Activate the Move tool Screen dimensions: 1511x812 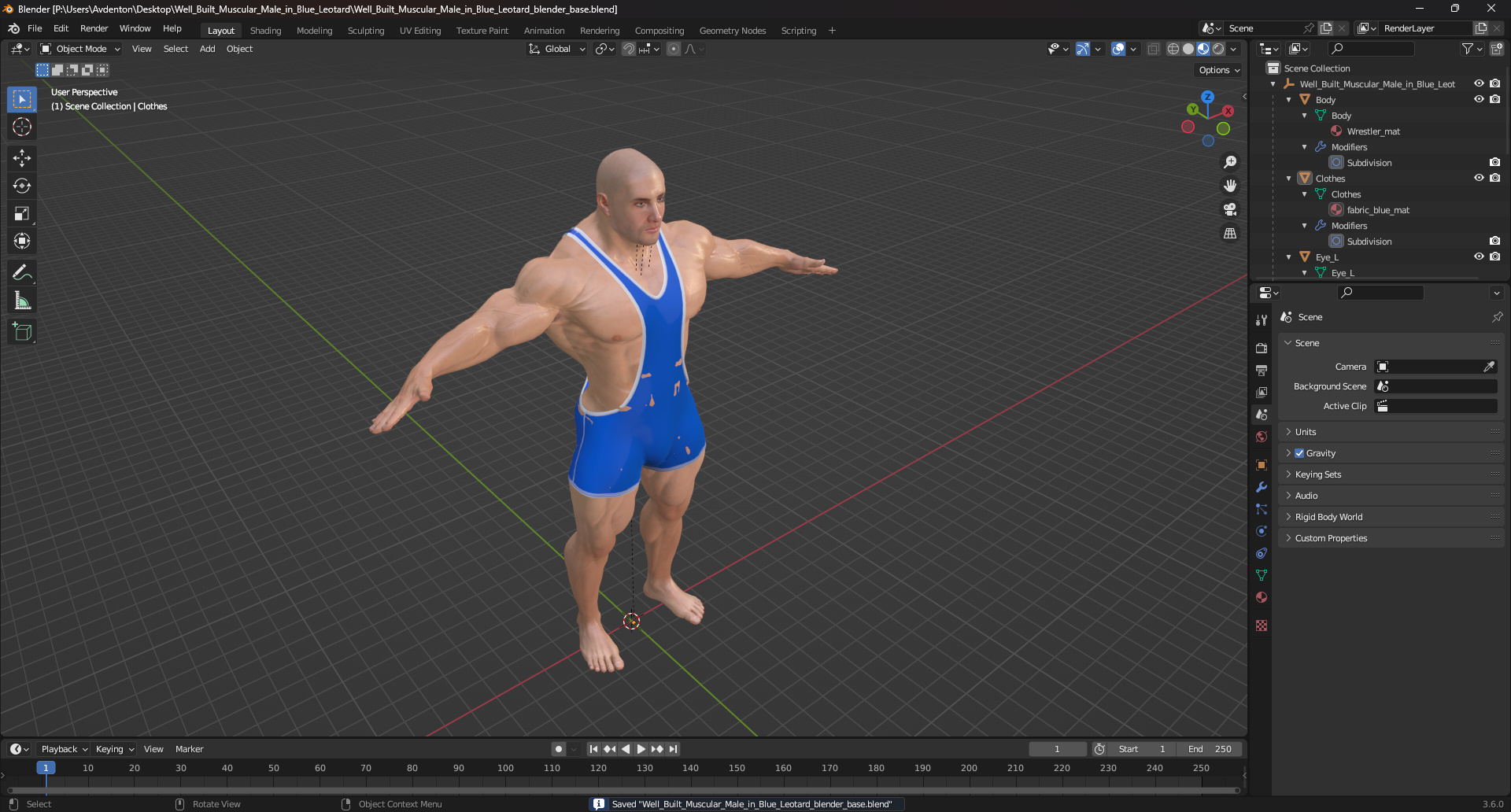[x=22, y=158]
